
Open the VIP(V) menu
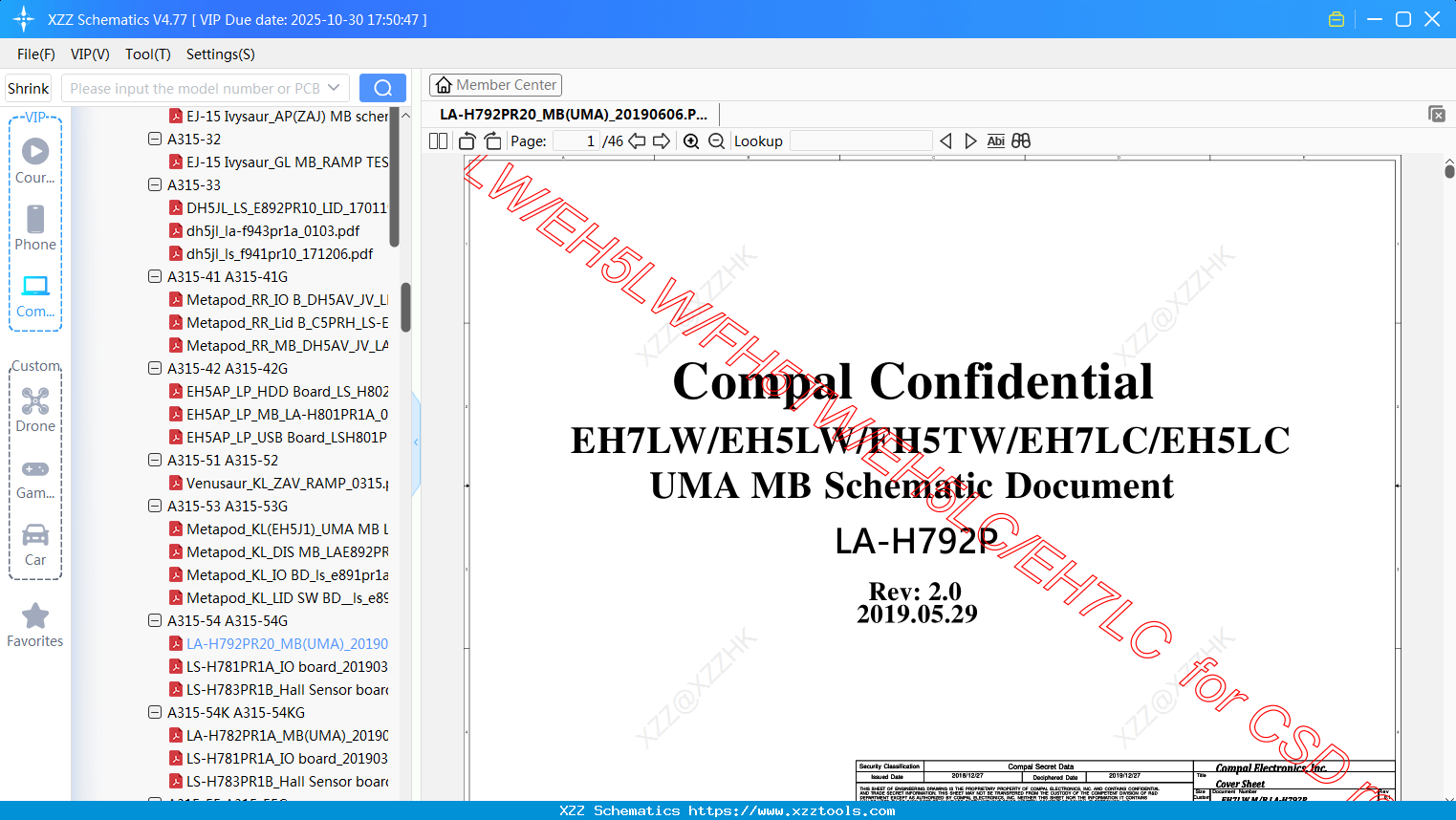click(x=90, y=54)
